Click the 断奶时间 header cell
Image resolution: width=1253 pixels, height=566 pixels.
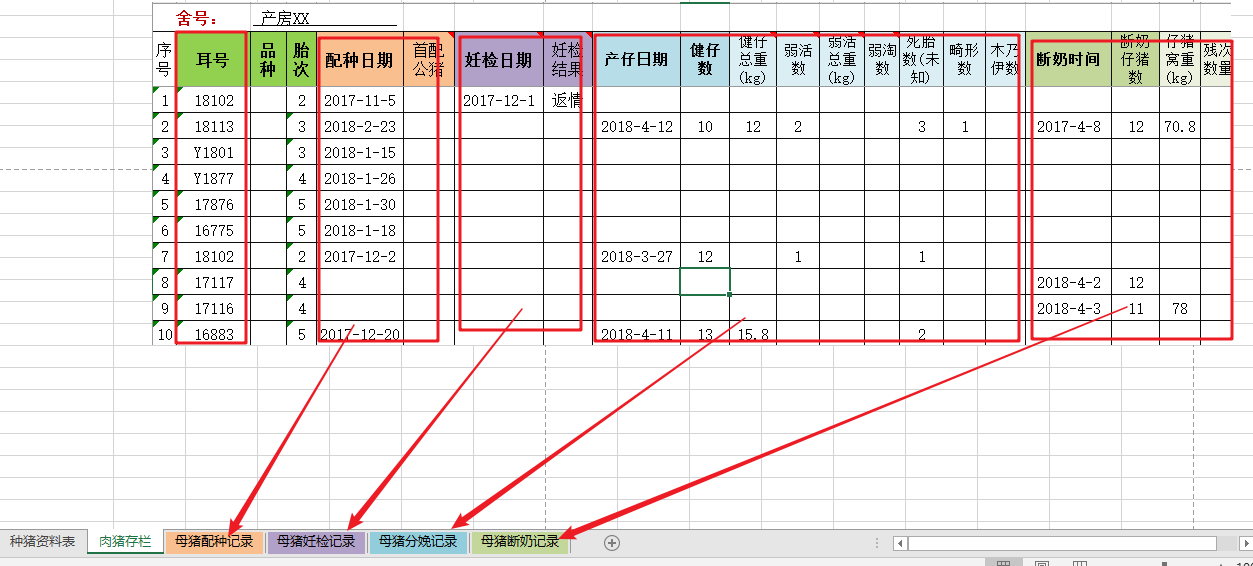pyautogui.click(x=1068, y=60)
